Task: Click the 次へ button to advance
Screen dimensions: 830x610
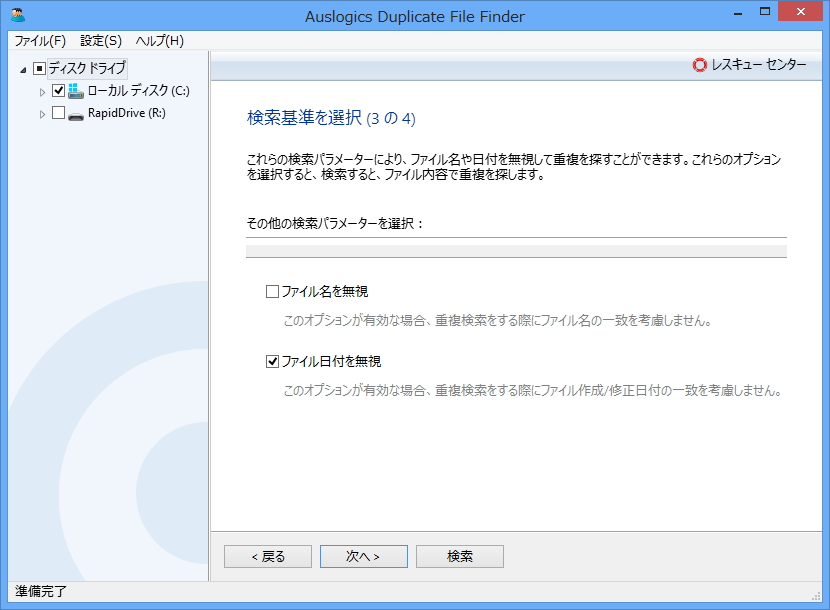Action: (363, 556)
